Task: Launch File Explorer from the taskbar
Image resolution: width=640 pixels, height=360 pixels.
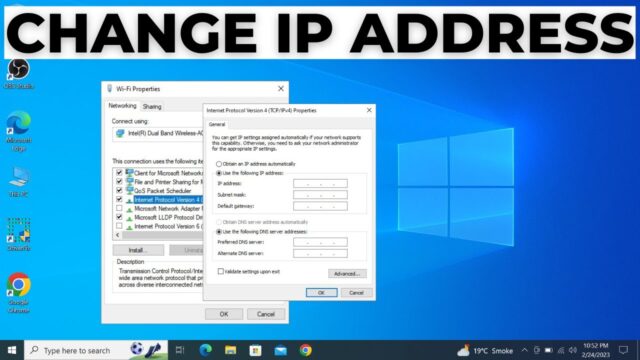Action: (x=231, y=350)
